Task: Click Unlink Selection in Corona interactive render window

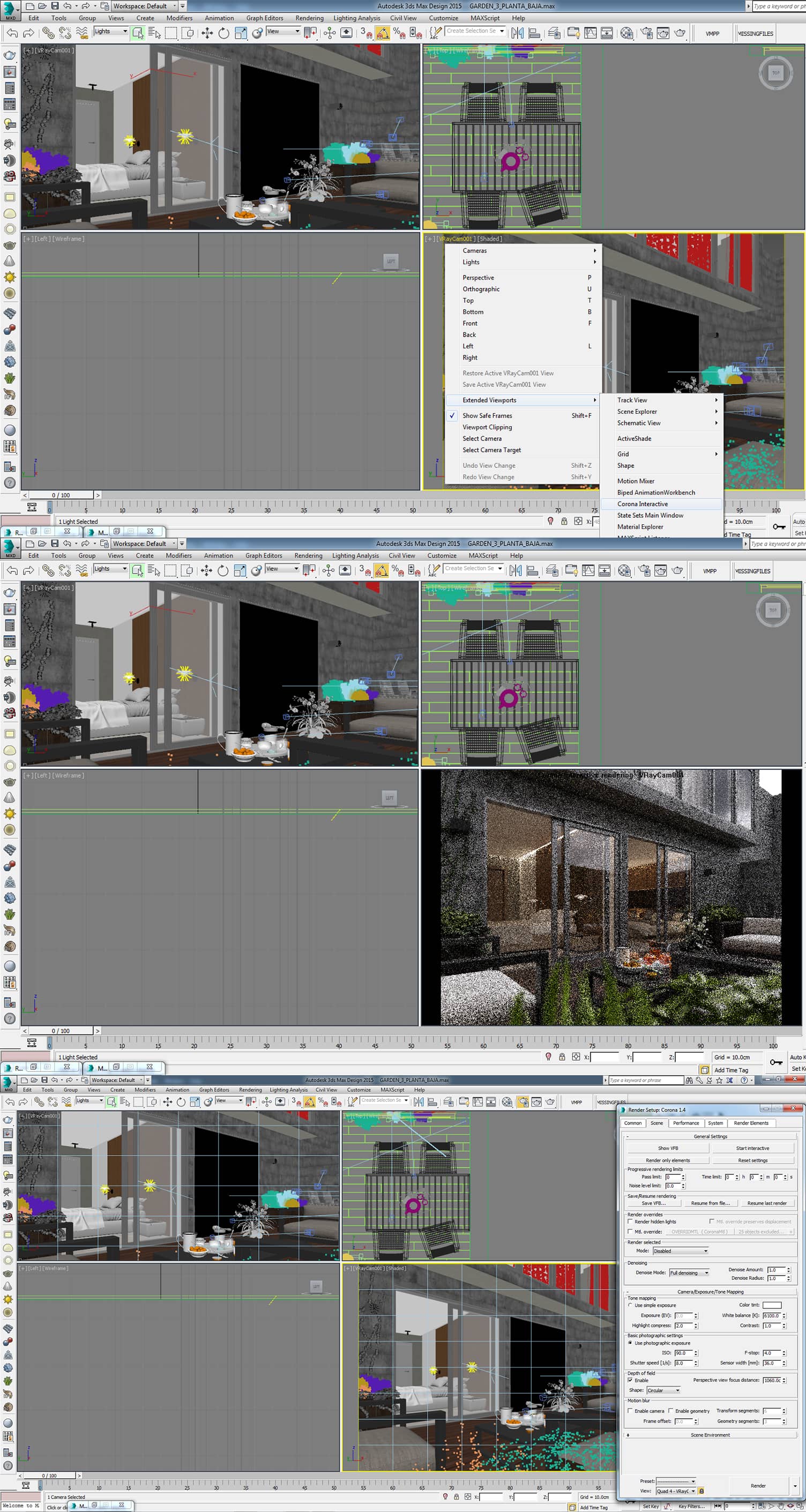Action: (64, 570)
